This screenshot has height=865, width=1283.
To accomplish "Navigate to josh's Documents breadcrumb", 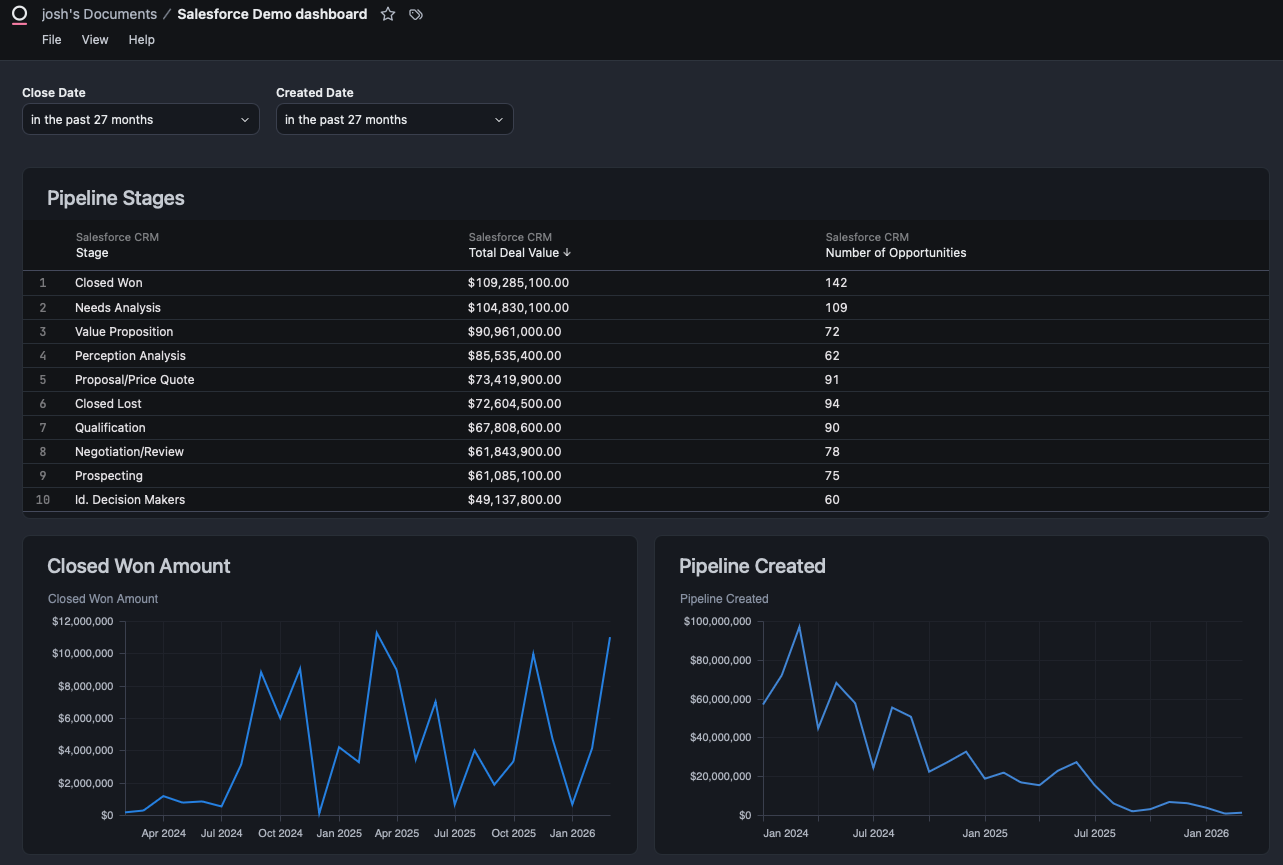I will (x=99, y=14).
